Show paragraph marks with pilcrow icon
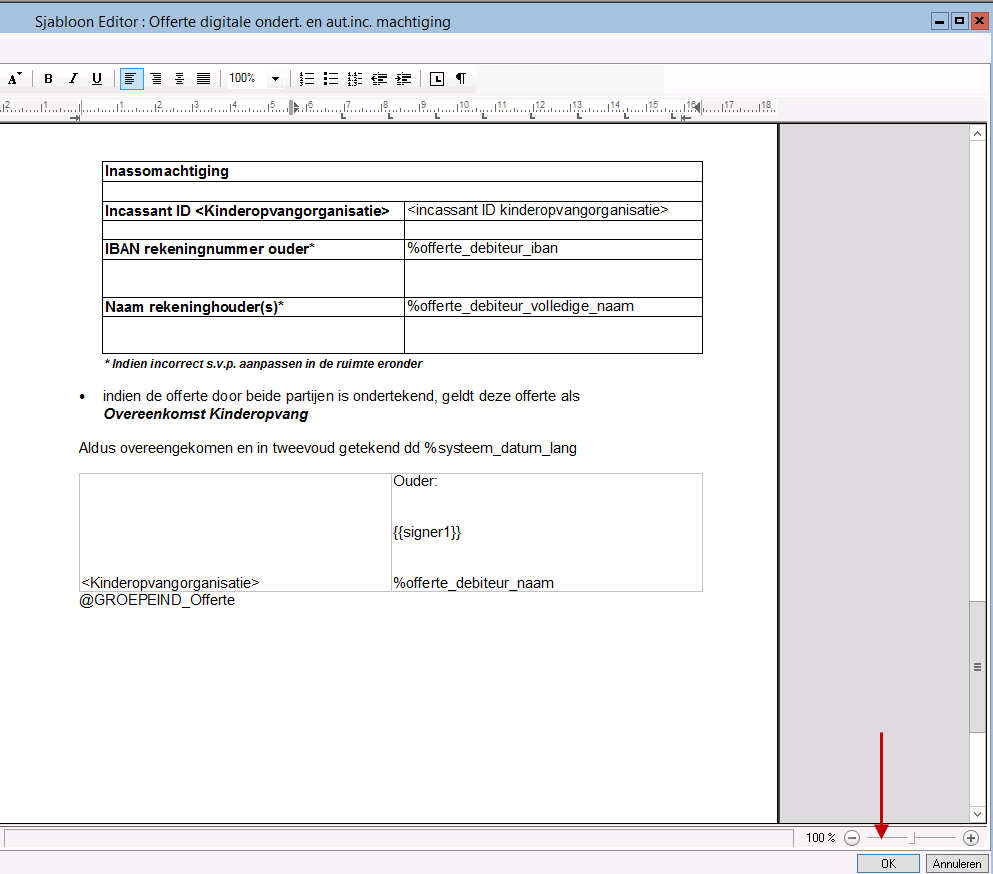 [461, 79]
